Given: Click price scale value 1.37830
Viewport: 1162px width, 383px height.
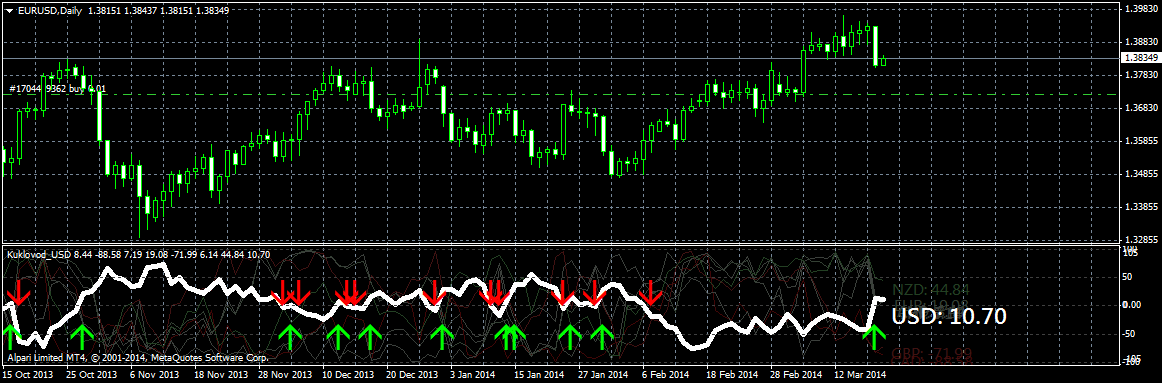Looking at the screenshot, I should [1142, 75].
